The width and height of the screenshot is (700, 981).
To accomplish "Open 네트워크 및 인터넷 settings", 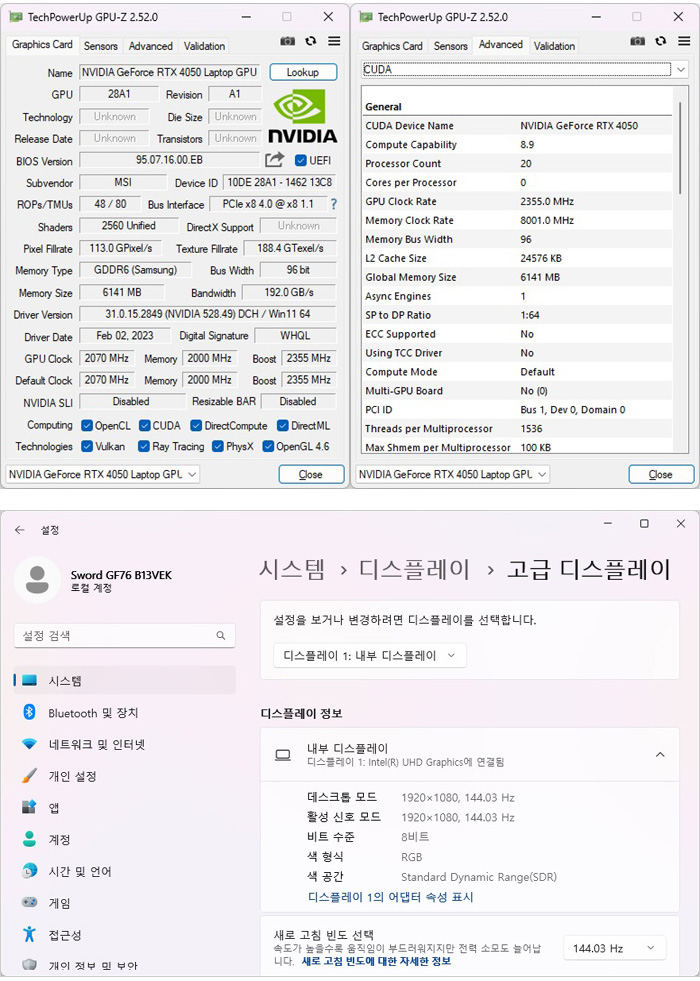I will (124, 744).
